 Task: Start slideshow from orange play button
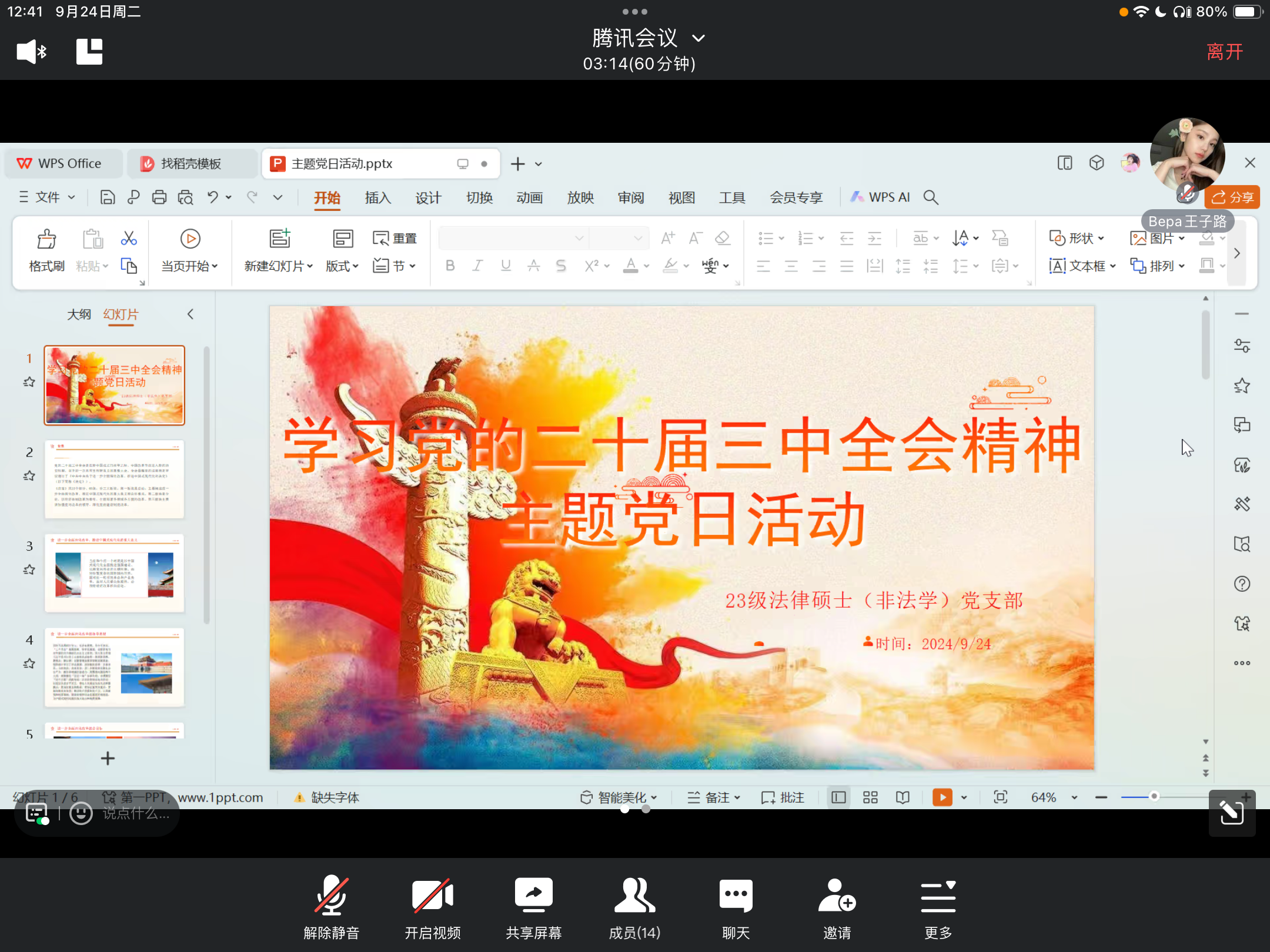(x=942, y=797)
